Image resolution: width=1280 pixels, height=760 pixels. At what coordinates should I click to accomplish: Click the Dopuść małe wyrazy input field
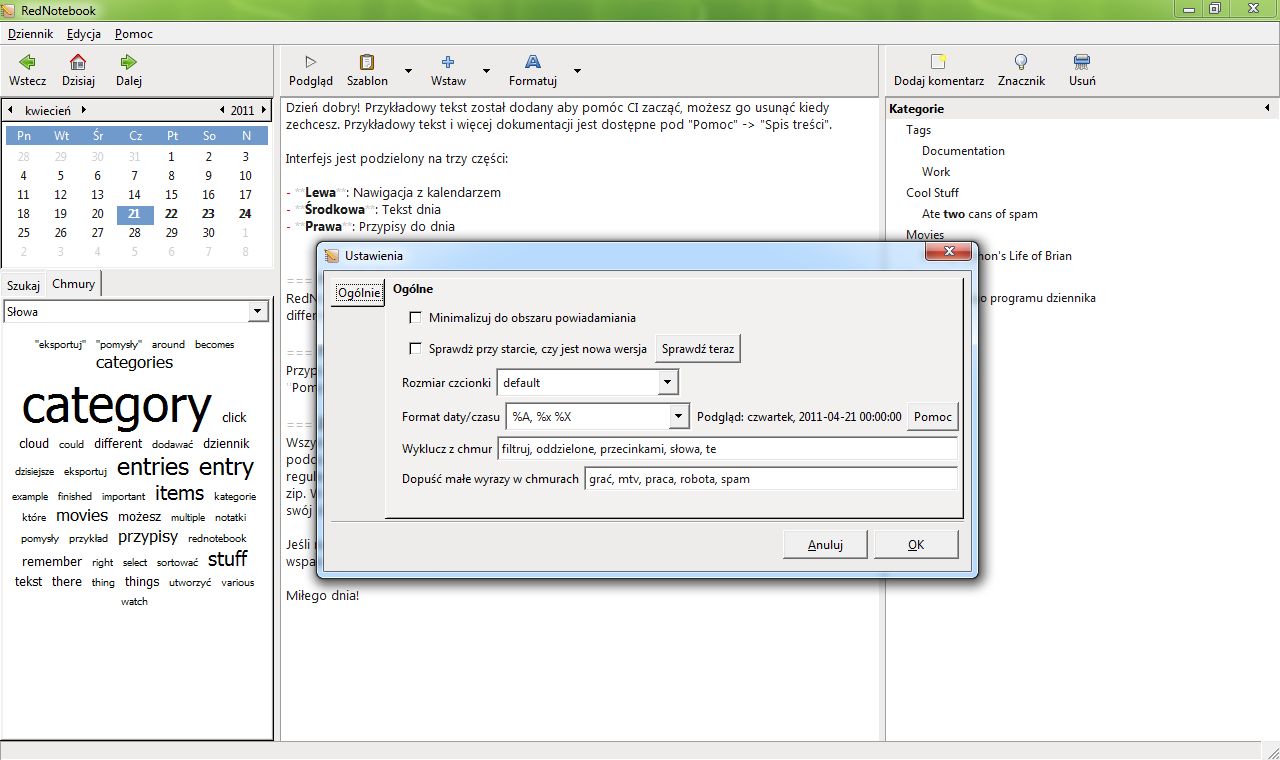(771, 479)
